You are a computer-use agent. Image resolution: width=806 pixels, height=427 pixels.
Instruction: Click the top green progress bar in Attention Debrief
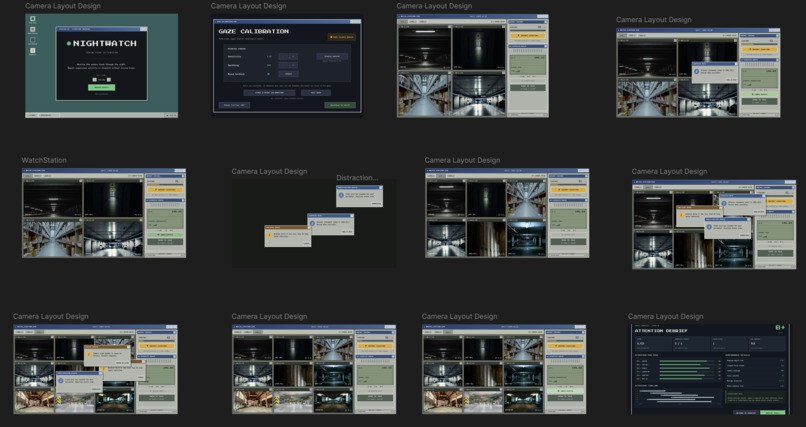pyautogui.click(x=683, y=361)
